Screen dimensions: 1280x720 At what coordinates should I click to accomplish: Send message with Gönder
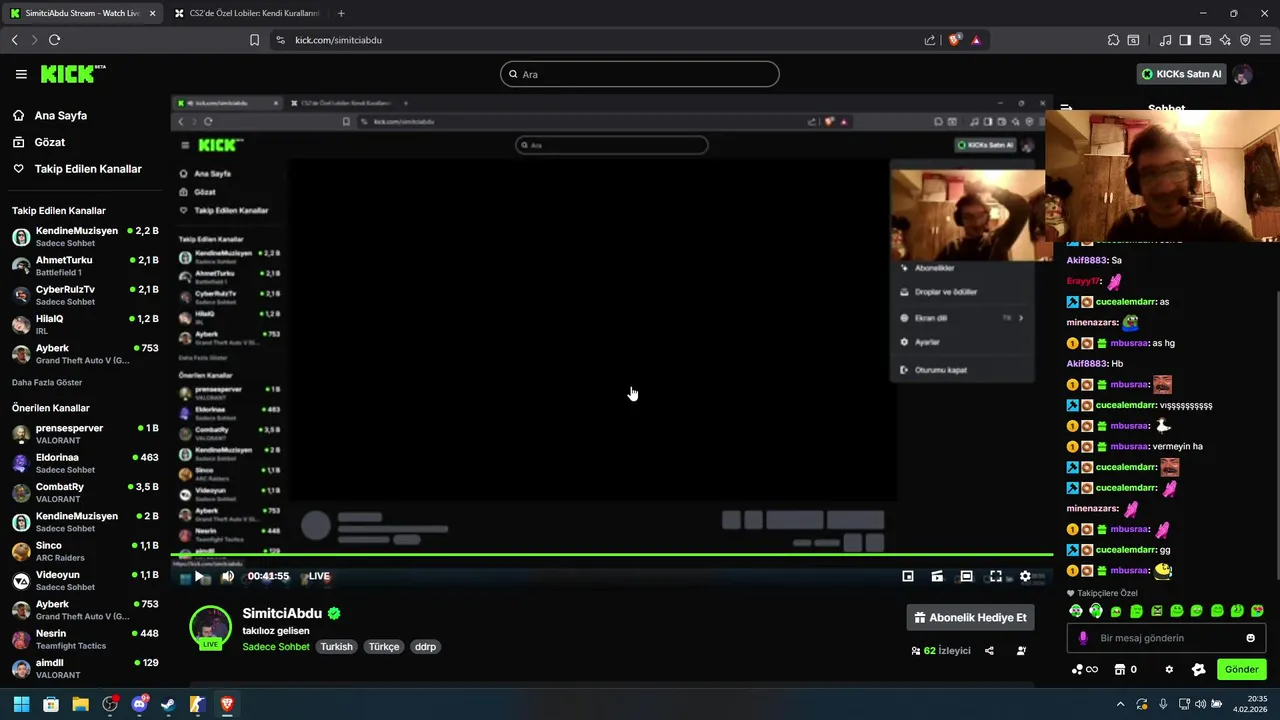(1241, 670)
